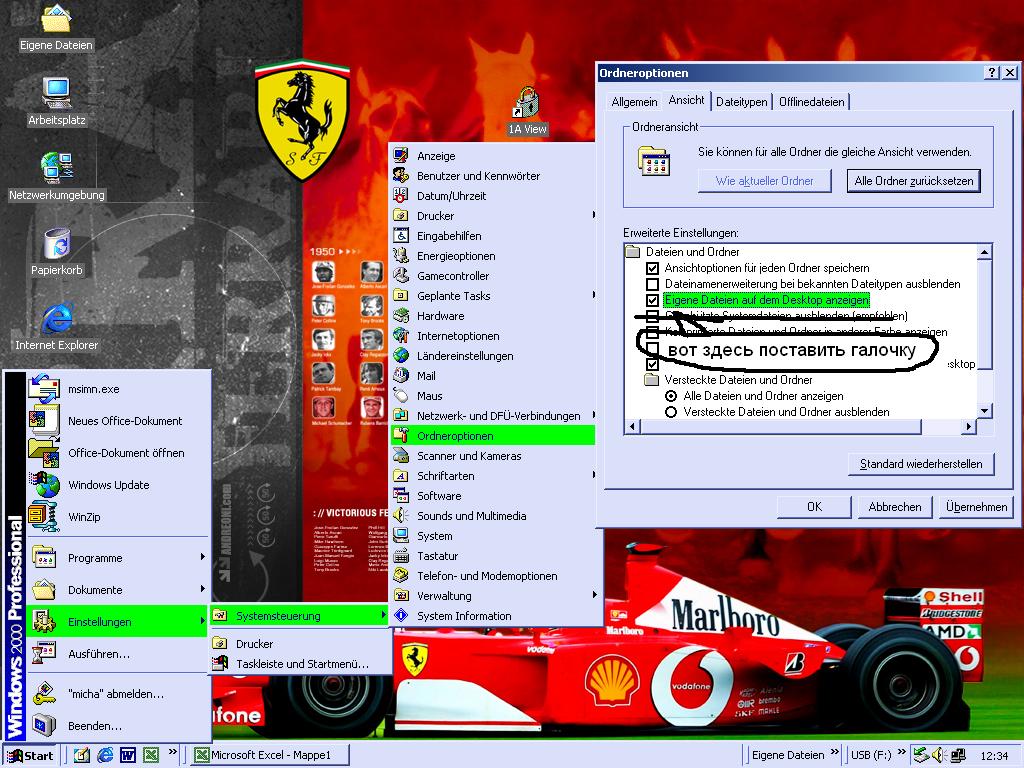The height and width of the screenshot is (768, 1024).
Task: Expand the Geplante Tasks submenu
Action: tap(493, 296)
